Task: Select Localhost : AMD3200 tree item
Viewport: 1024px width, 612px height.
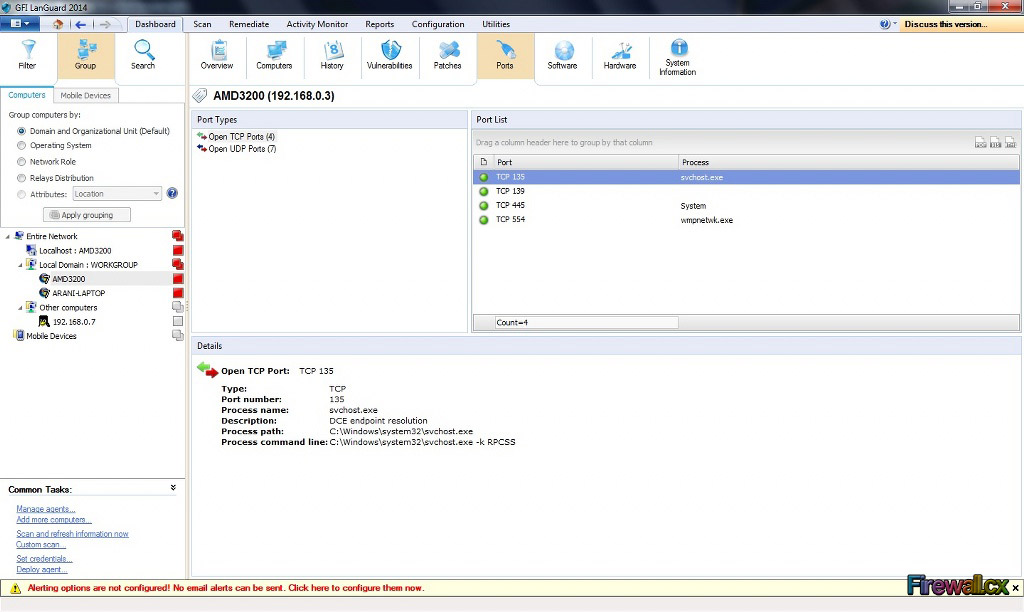Action: [x=75, y=251]
